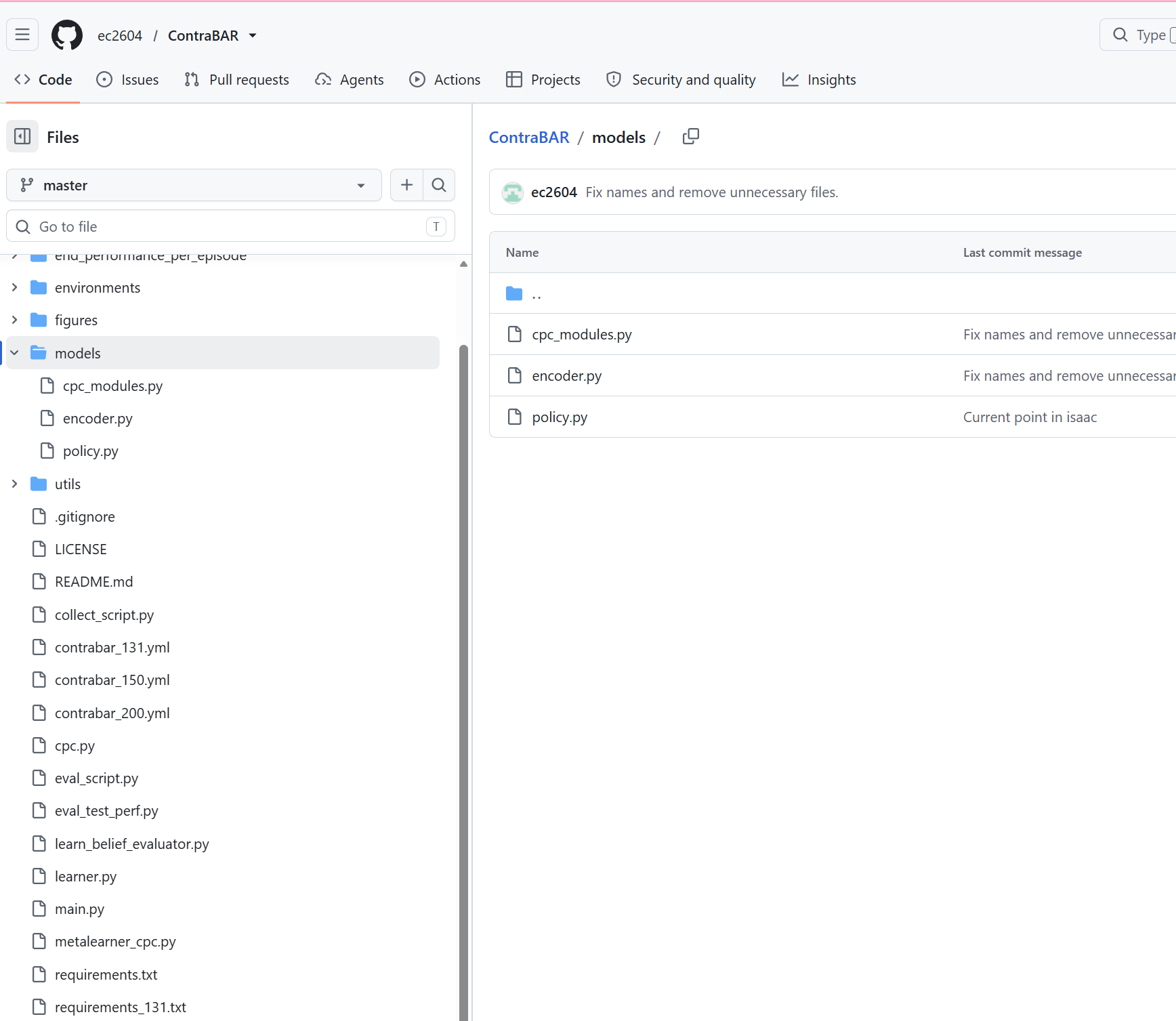Open the Projects tab
This screenshot has width=1176, height=1021.
coord(543,79)
